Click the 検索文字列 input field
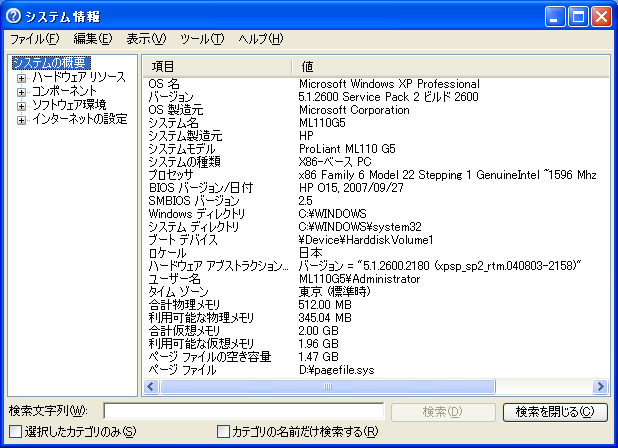The height and width of the screenshot is (448, 618). pos(244,411)
